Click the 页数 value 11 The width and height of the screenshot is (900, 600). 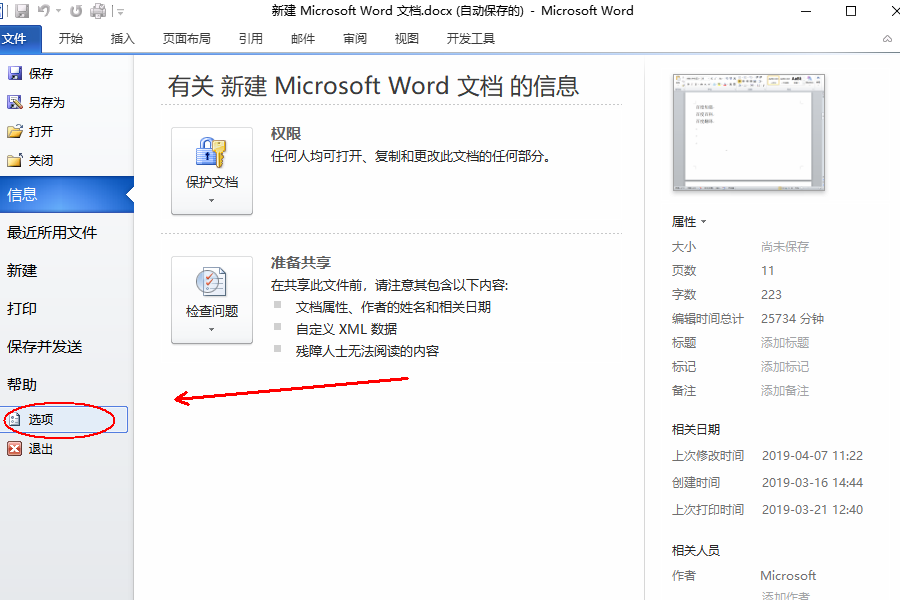click(x=767, y=270)
